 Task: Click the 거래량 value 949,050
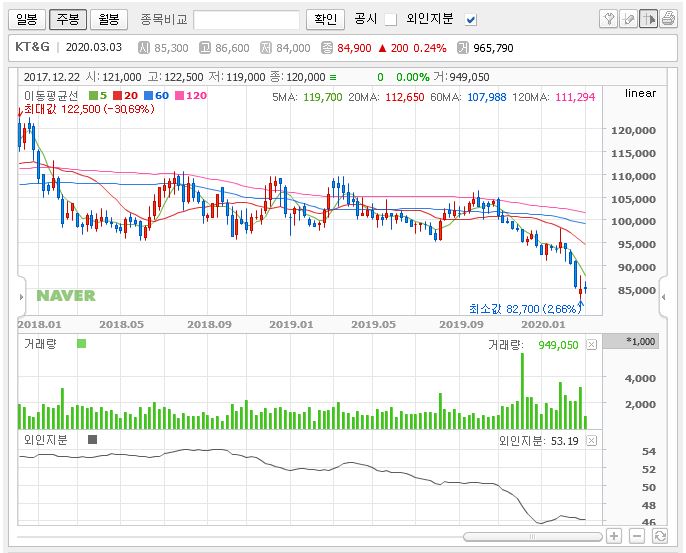pyautogui.click(x=558, y=345)
